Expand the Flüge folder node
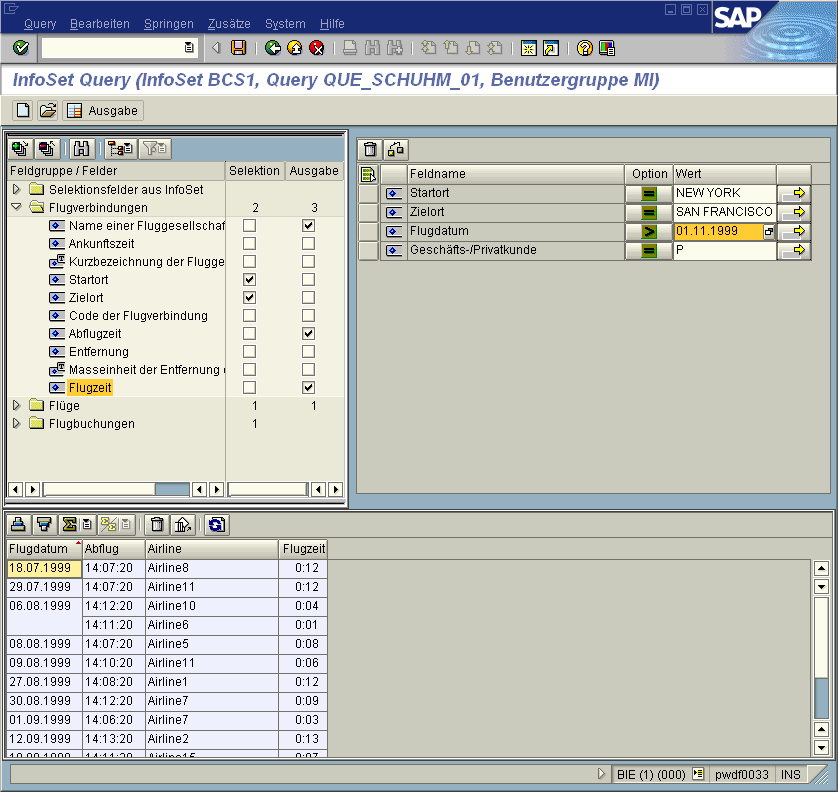The width and height of the screenshot is (838, 792). [x=16, y=406]
